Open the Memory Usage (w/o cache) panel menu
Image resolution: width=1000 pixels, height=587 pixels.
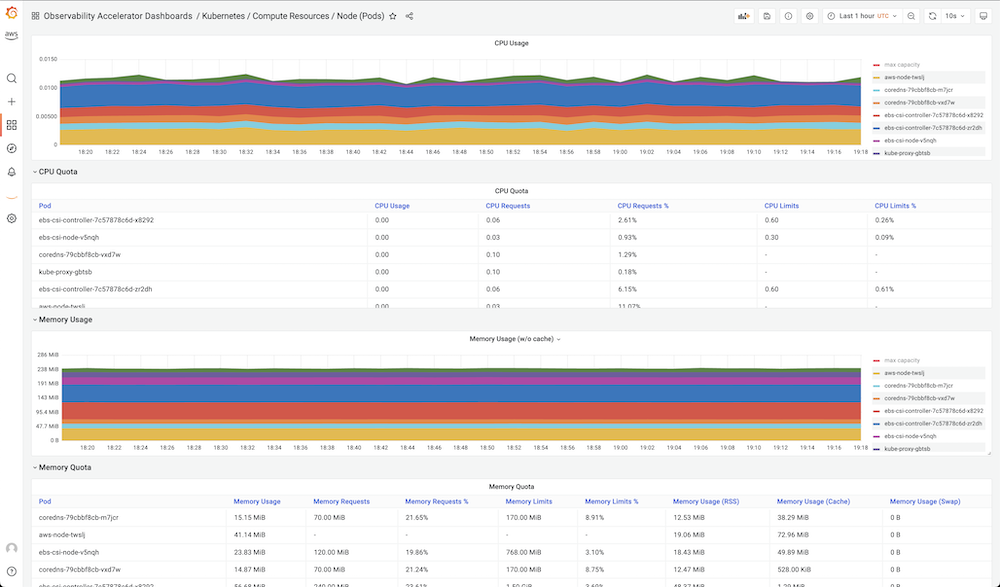[515, 339]
